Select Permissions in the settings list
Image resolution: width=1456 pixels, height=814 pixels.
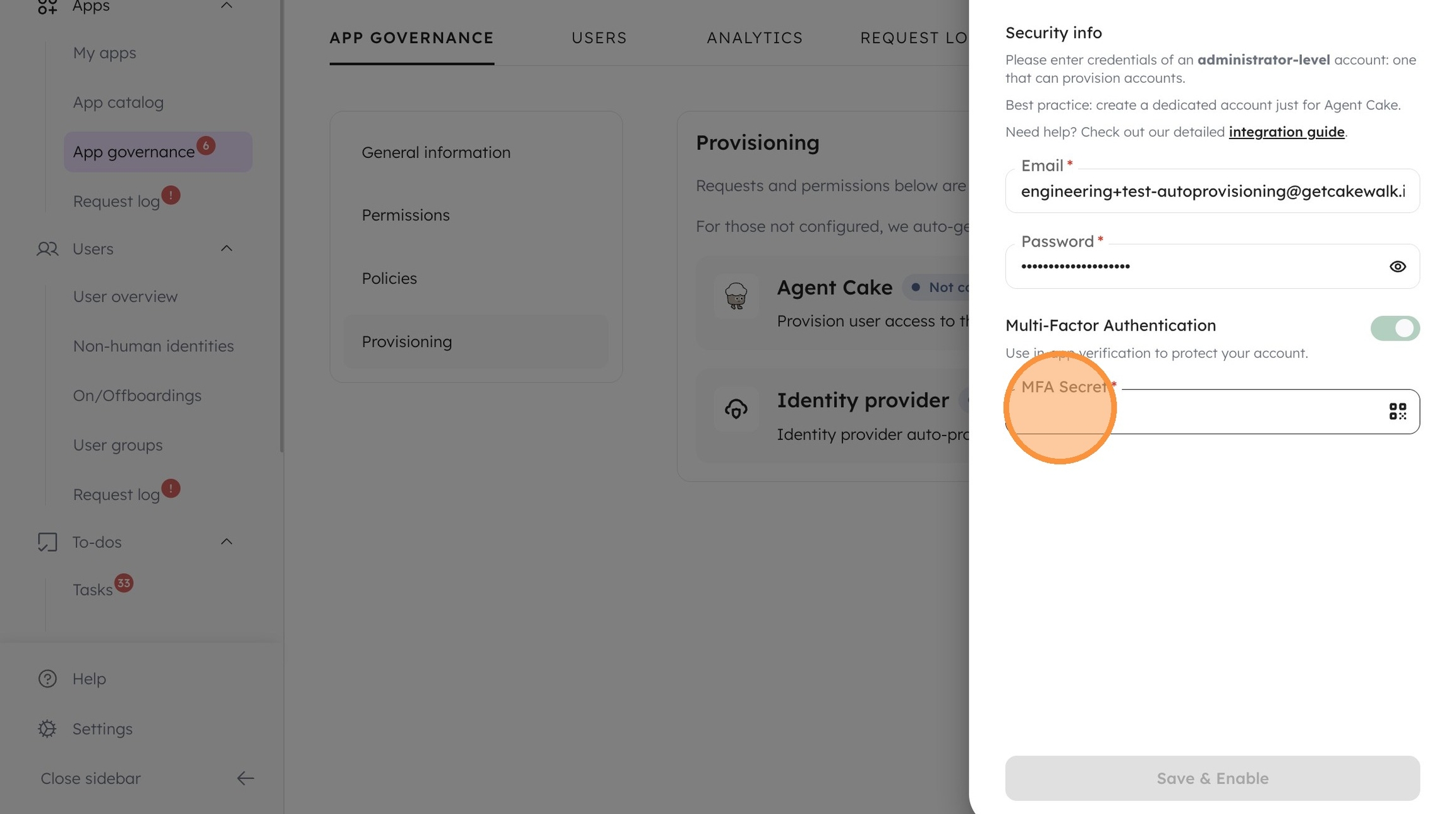tap(406, 216)
